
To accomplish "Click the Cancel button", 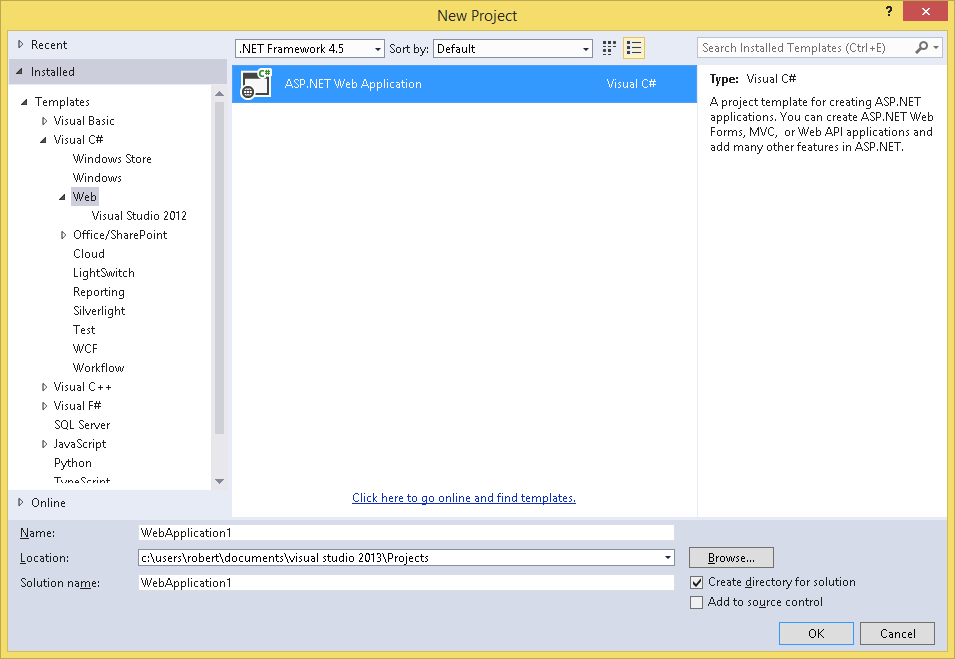I will [897, 633].
